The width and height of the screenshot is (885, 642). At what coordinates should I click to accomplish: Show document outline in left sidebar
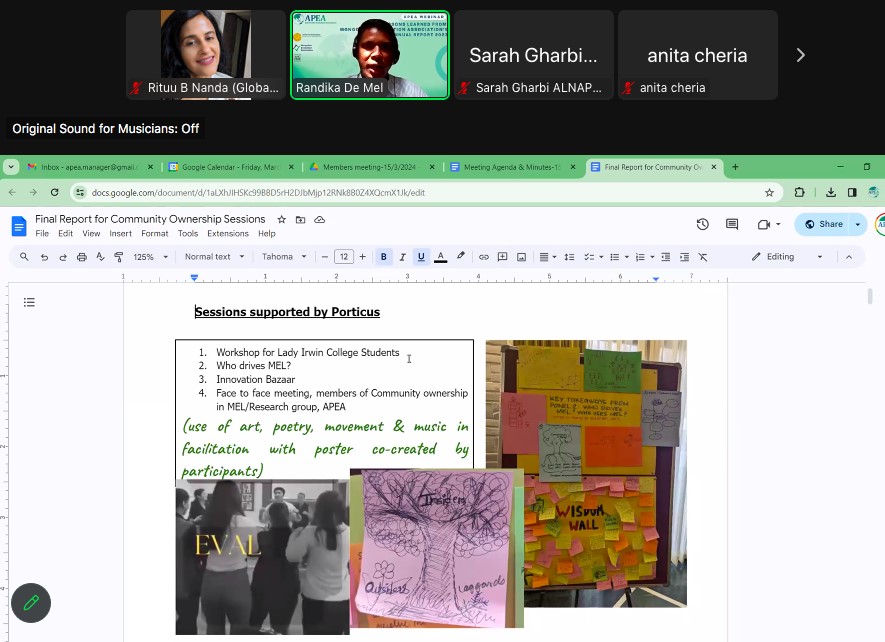coord(29,302)
